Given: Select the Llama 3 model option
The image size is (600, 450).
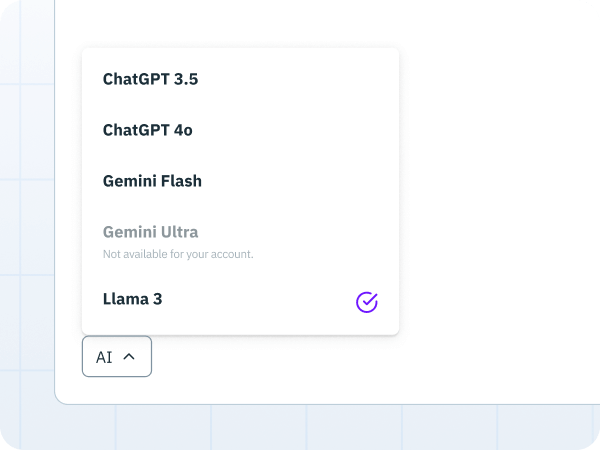Looking at the screenshot, I should tap(240, 299).
